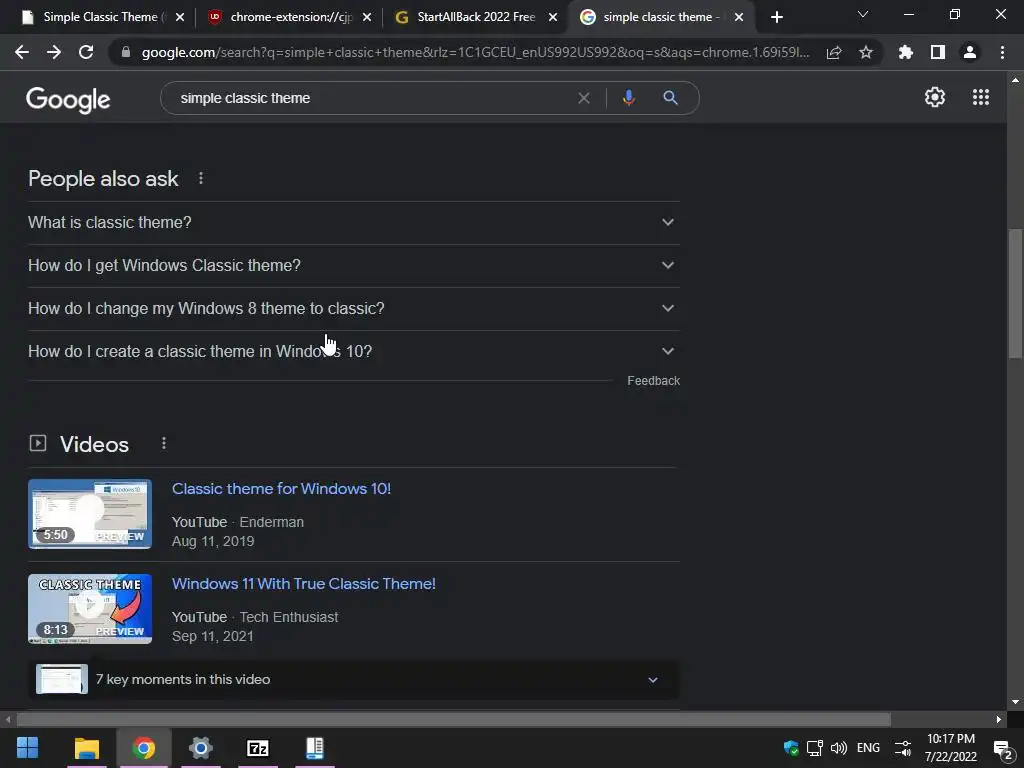The height and width of the screenshot is (768, 1024).
Task: Open the tab search dropdown
Action: coord(863,14)
